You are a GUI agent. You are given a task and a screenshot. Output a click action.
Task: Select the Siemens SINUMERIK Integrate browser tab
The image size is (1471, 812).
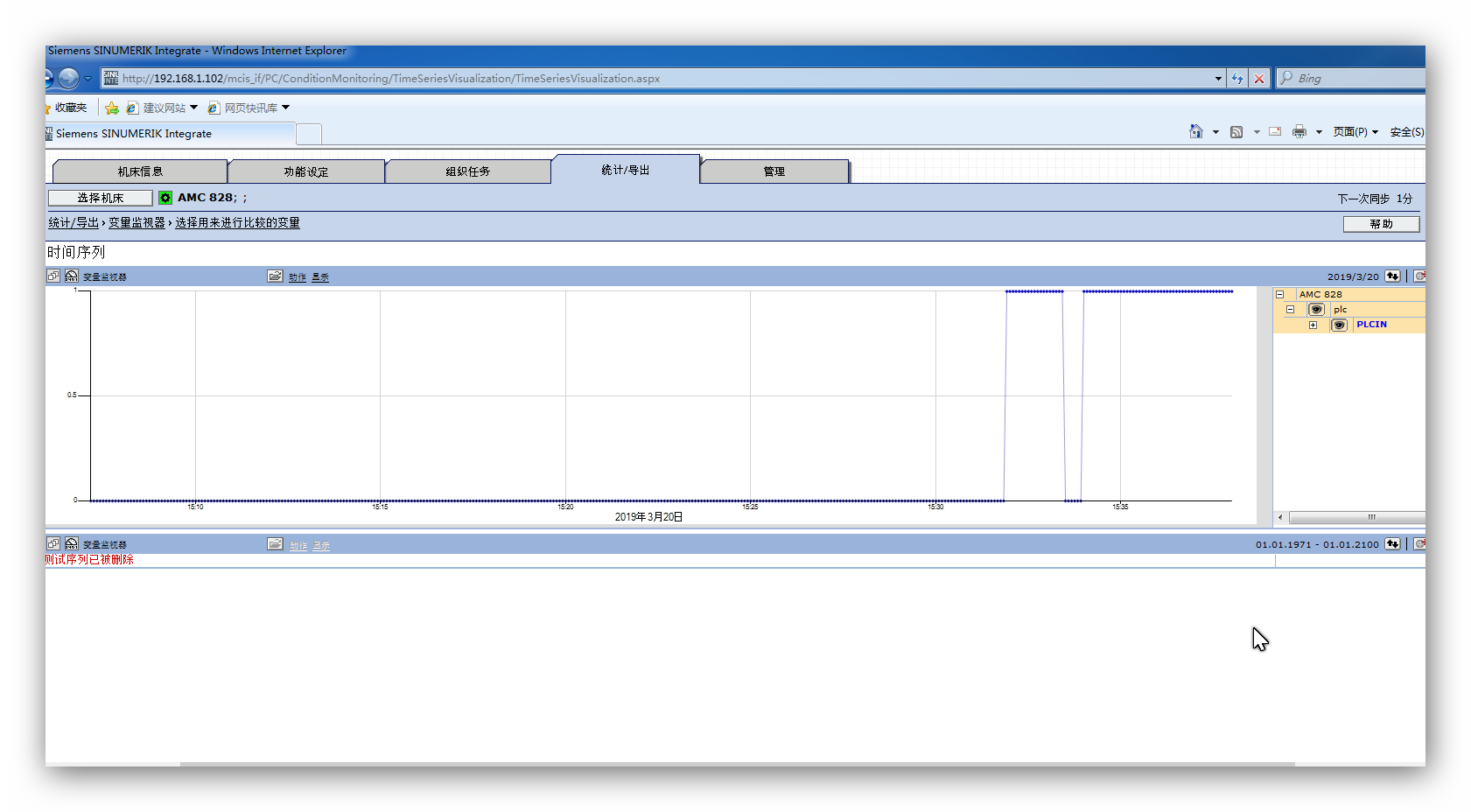tap(171, 134)
